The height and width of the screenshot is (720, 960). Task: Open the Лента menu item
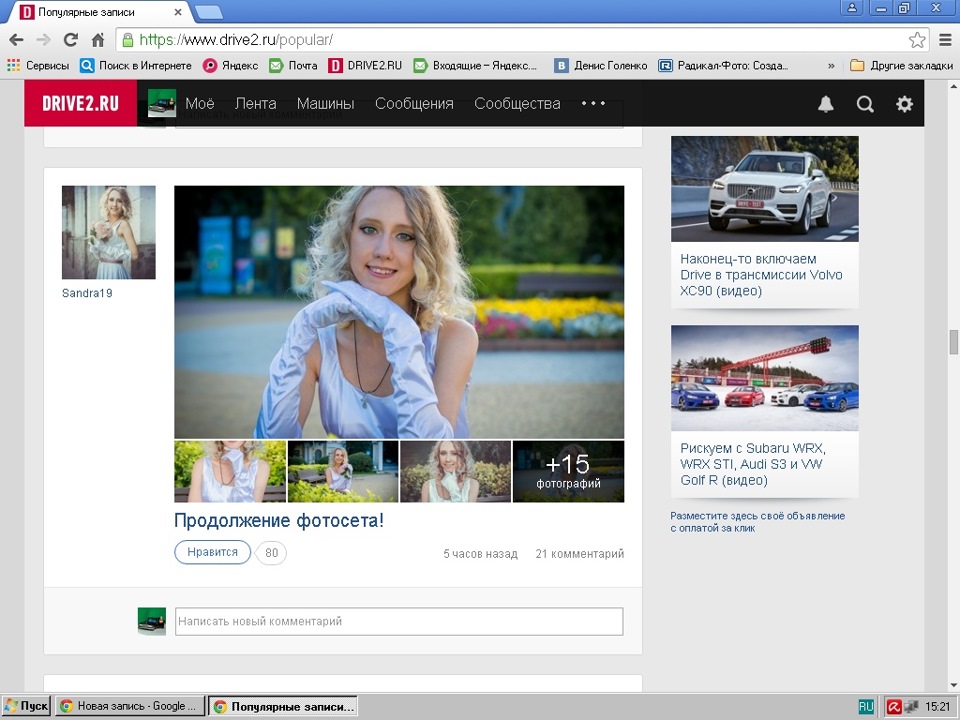click(x=255, y=104)
